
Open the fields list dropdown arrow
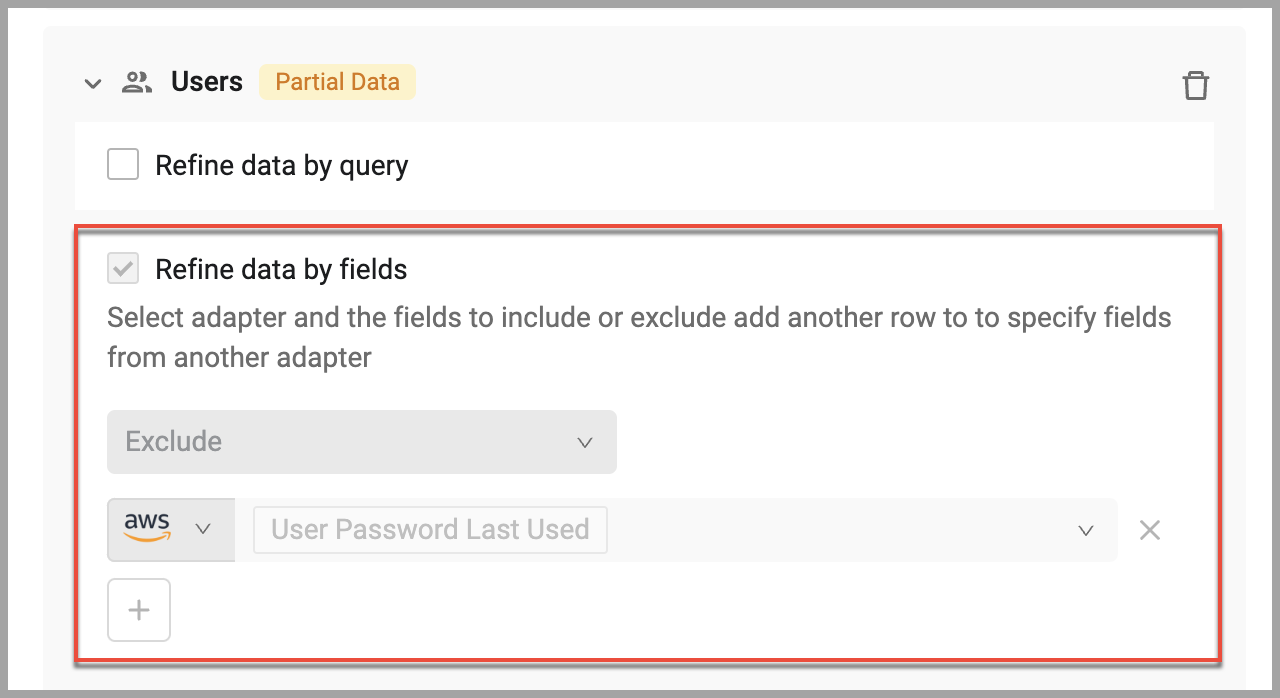click(1086, 531)
